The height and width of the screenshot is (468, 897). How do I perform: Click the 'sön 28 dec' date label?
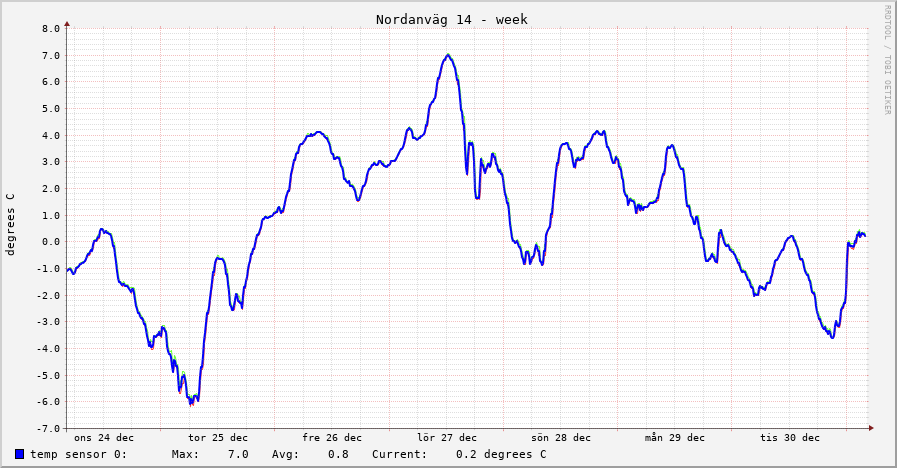(561, 437)
